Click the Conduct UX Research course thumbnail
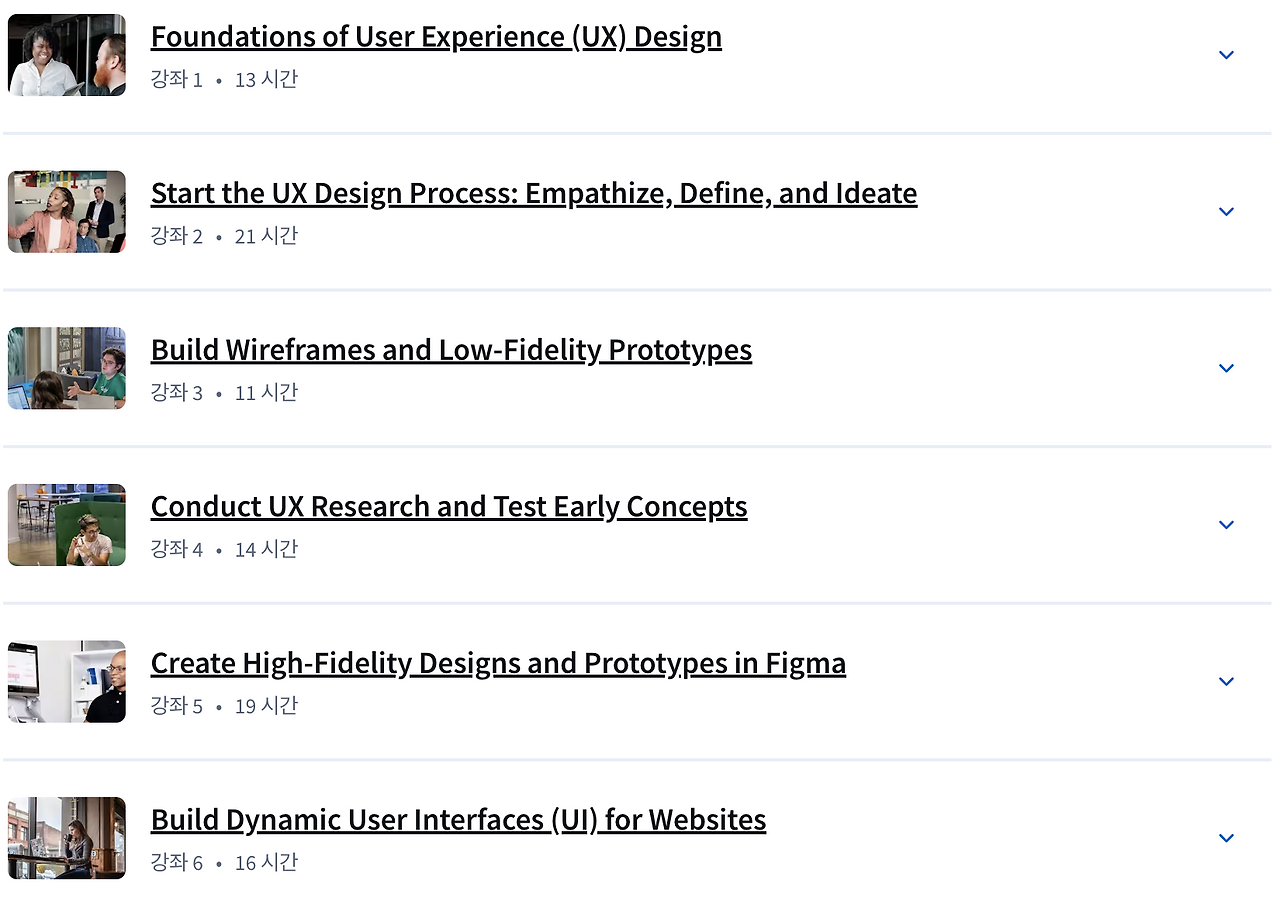This screenshot has height=901, width=1280. pyautogui.click(x=67, y=525)
